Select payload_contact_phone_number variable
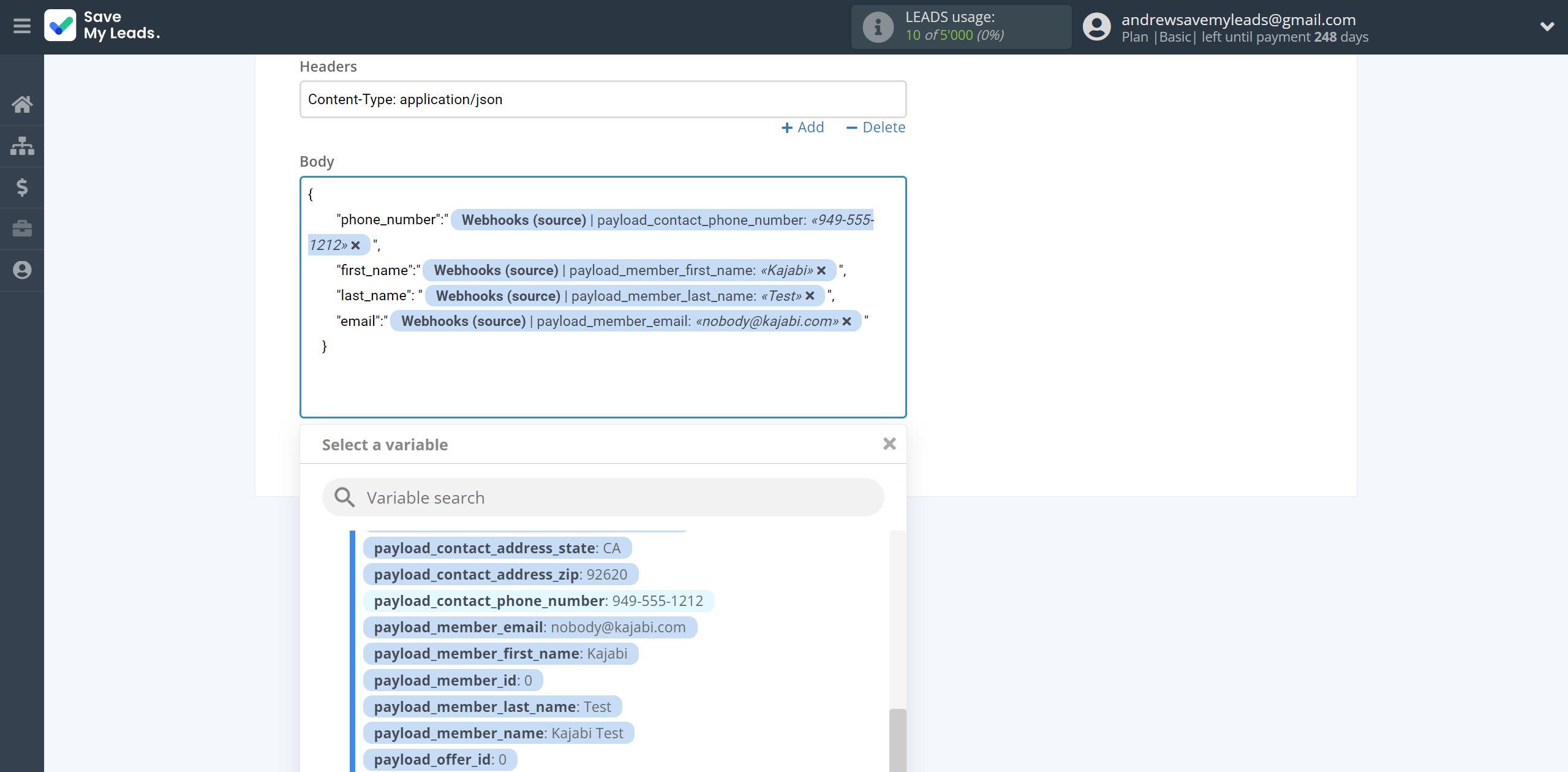The width and height of the screenshot is (1568, 772). pos(538,600)
